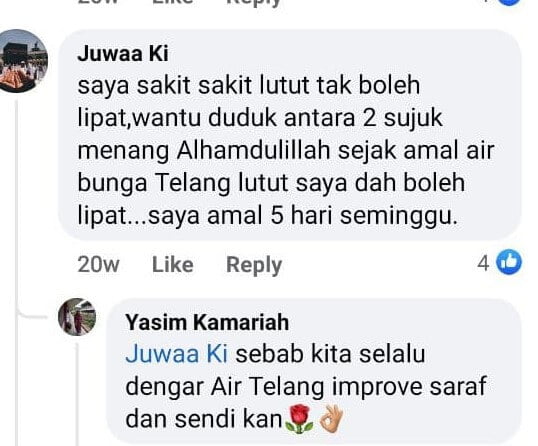The image size is (538, 446).
Task: Click the blue thumbs-up reaction icon
Action: pyautogui.click(x=509, y=262)
